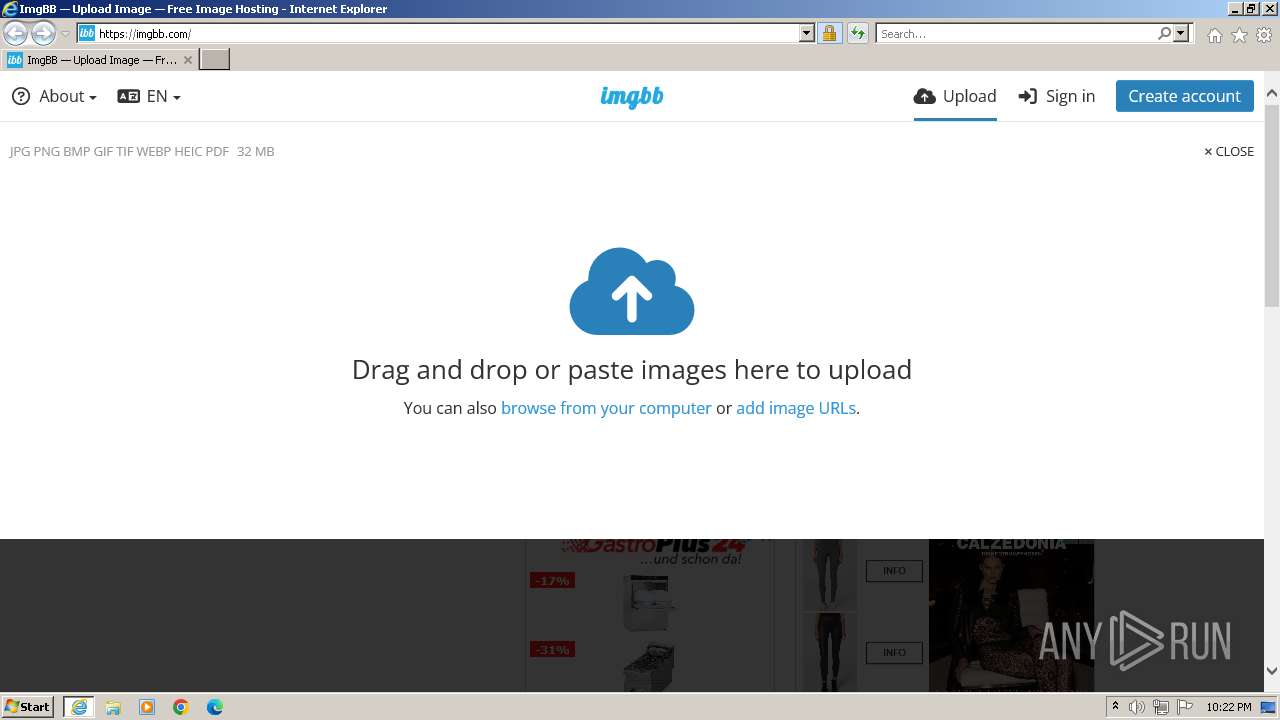Launch Edge from the taskbar

[x=215, y=707]
